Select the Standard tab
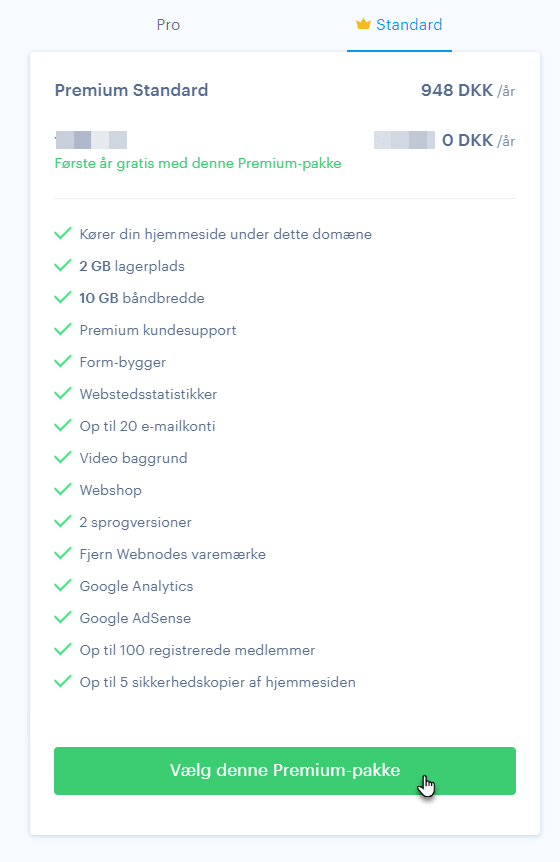This screenshot has width=560, height=862. [x=399, y=25]
